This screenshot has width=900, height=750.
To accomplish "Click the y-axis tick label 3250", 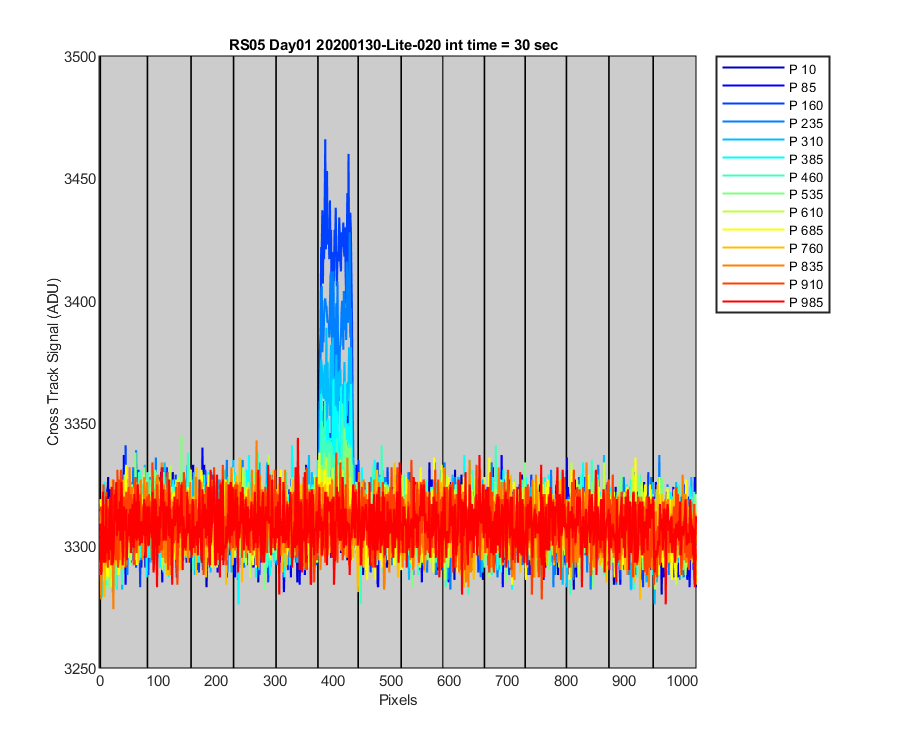I will (x=79, y=669).
